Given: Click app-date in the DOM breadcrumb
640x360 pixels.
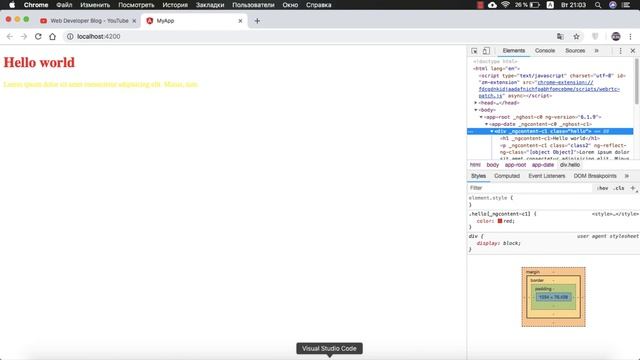Looking at the screenshot, I should tap(542, 165).
